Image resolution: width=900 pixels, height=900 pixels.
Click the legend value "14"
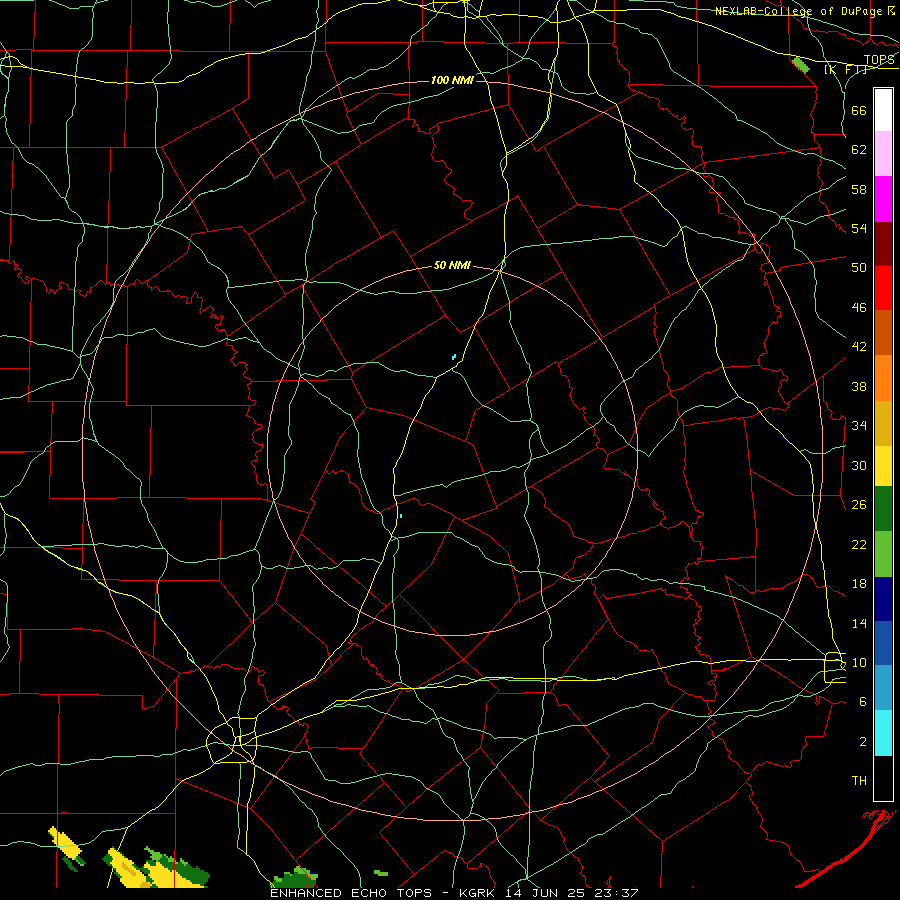click(x=859, y=623)
